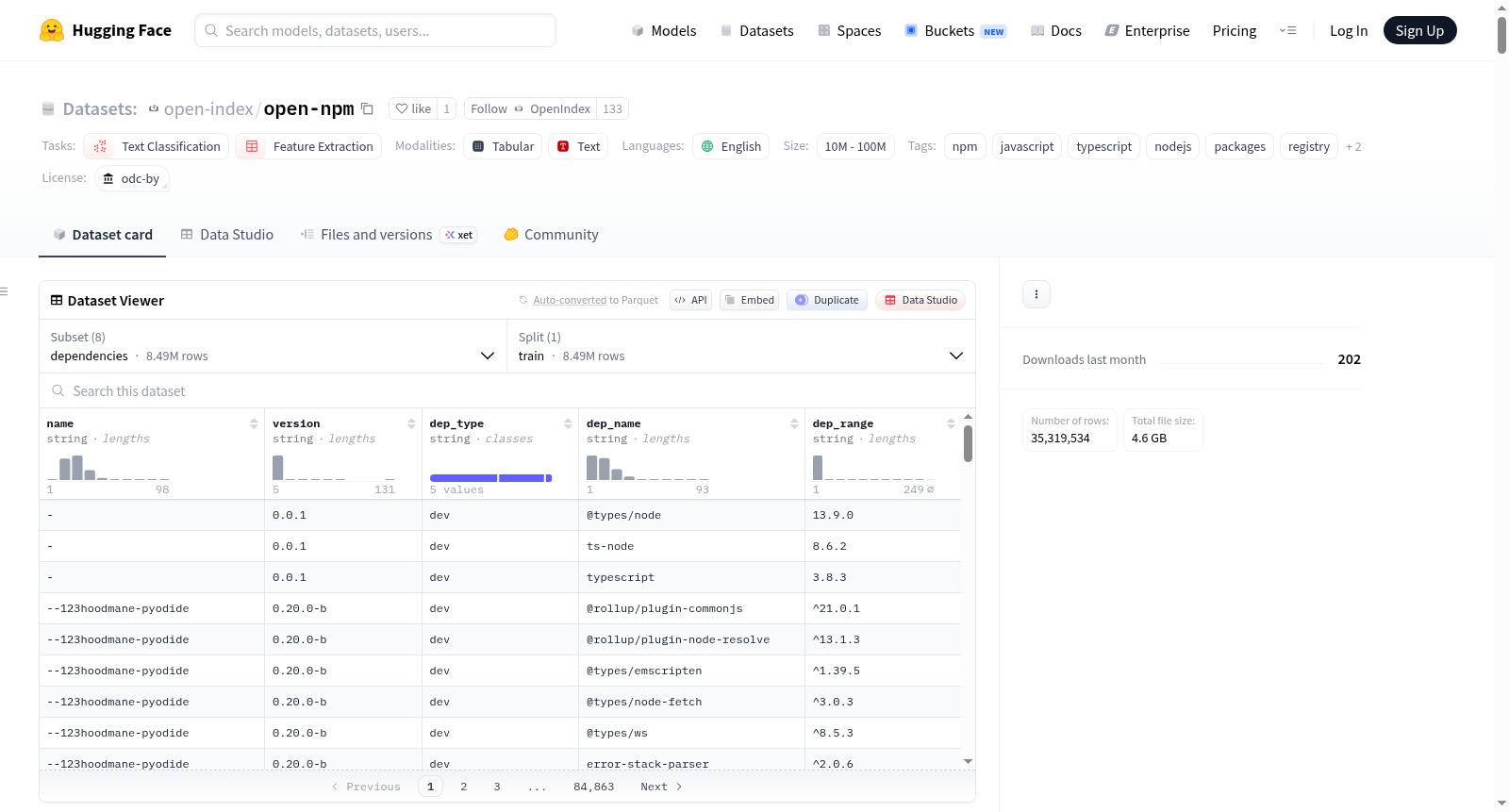Open the Split train dropdown
1509x812 pixels.
(x=741, y=346)
